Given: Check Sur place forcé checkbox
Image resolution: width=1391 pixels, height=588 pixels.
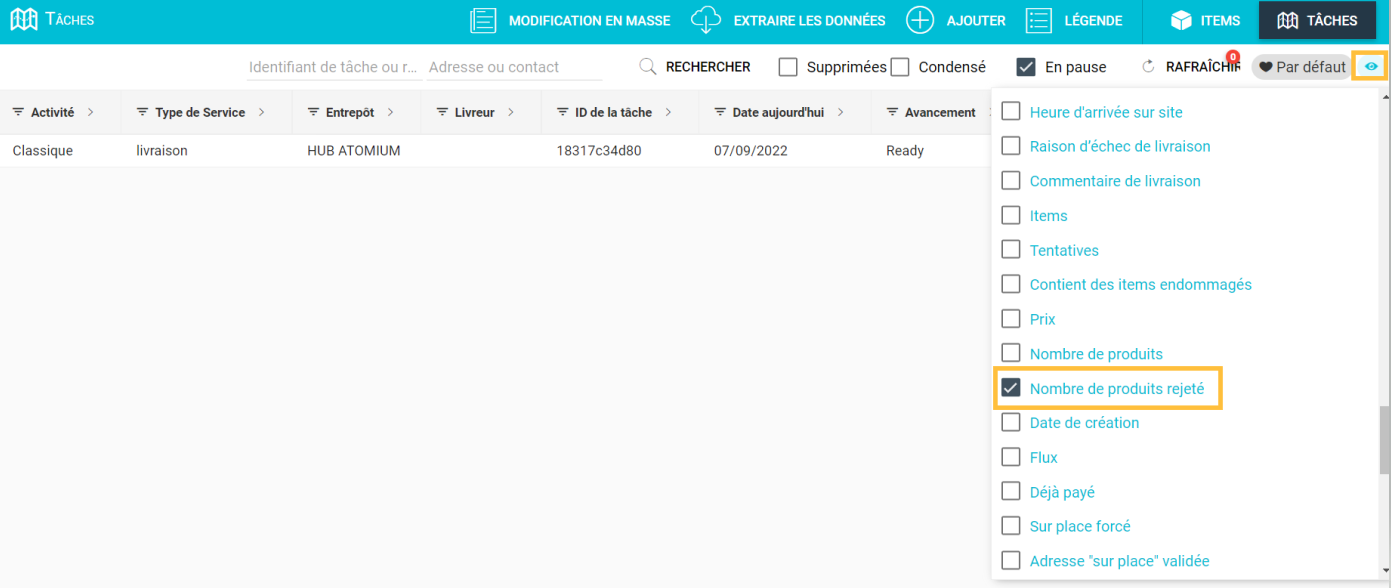Looking at the screenshot, I should [1011, 526].
